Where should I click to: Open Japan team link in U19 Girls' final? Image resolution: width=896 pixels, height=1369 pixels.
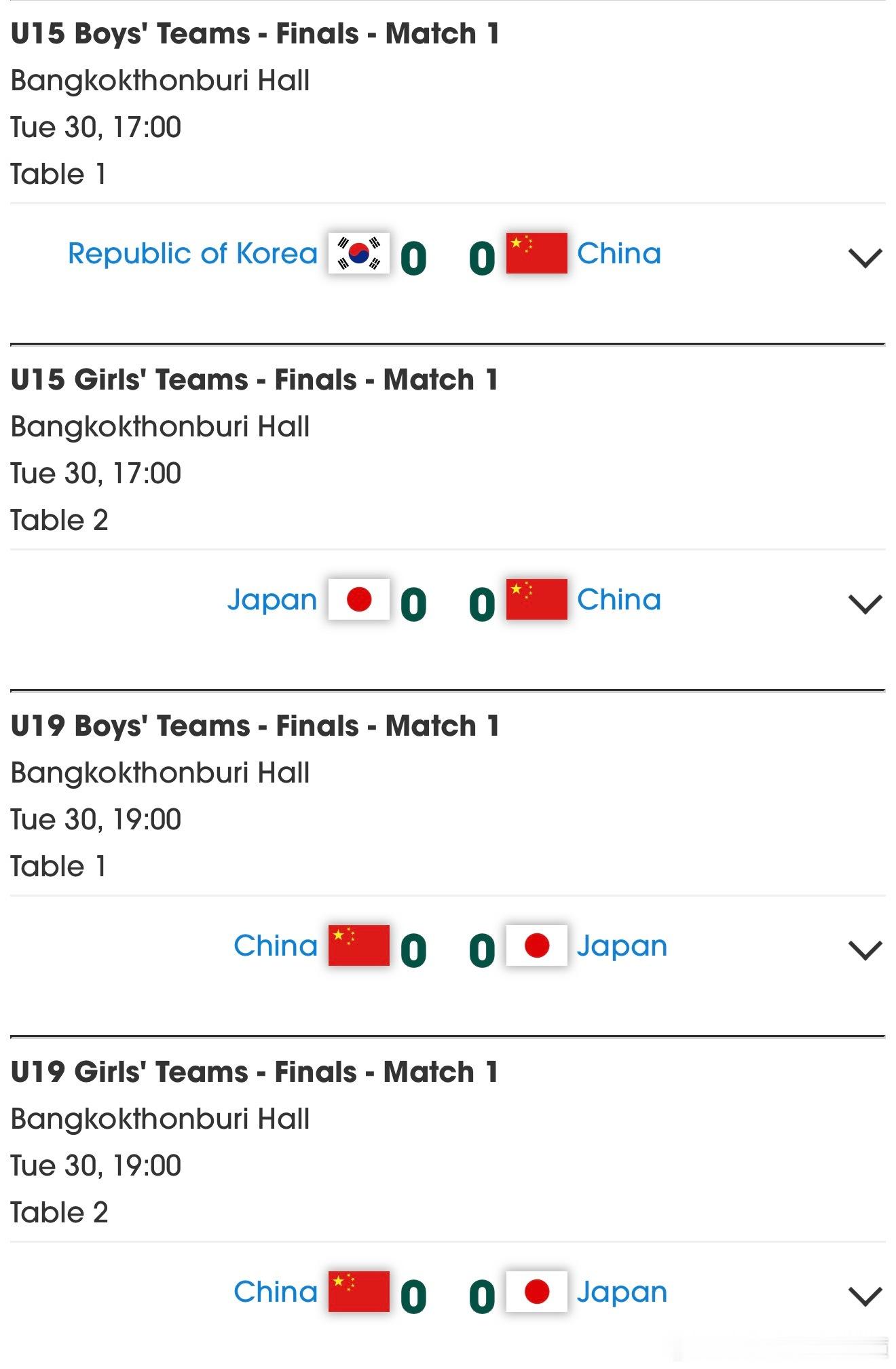coord(622,1294)
